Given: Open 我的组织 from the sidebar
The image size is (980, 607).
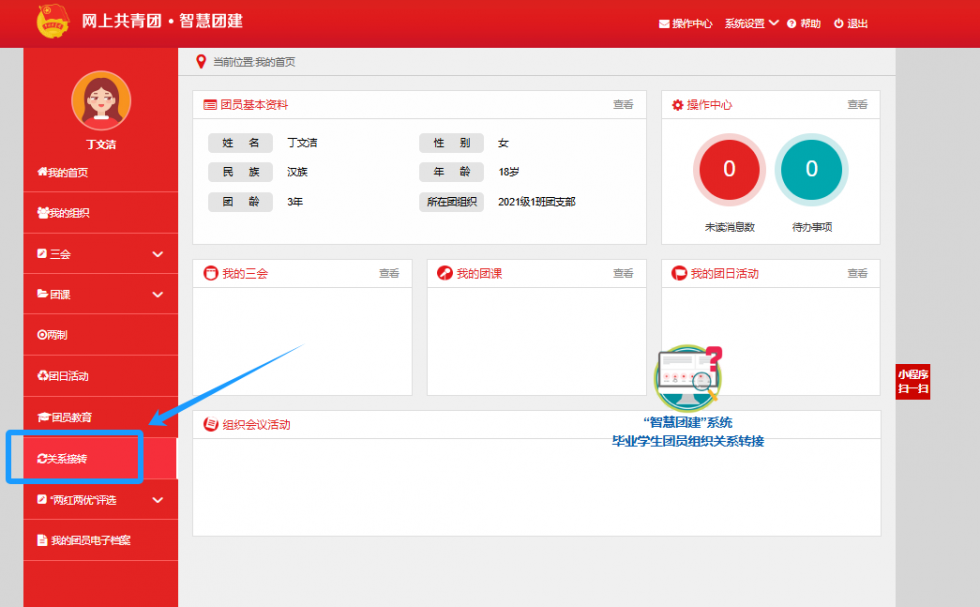Looking at the screenshot, I should [x=69, y=213].
